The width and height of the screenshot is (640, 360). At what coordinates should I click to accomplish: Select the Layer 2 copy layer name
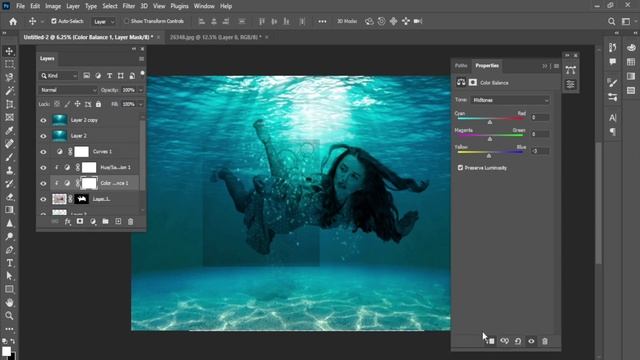point(84,120)
